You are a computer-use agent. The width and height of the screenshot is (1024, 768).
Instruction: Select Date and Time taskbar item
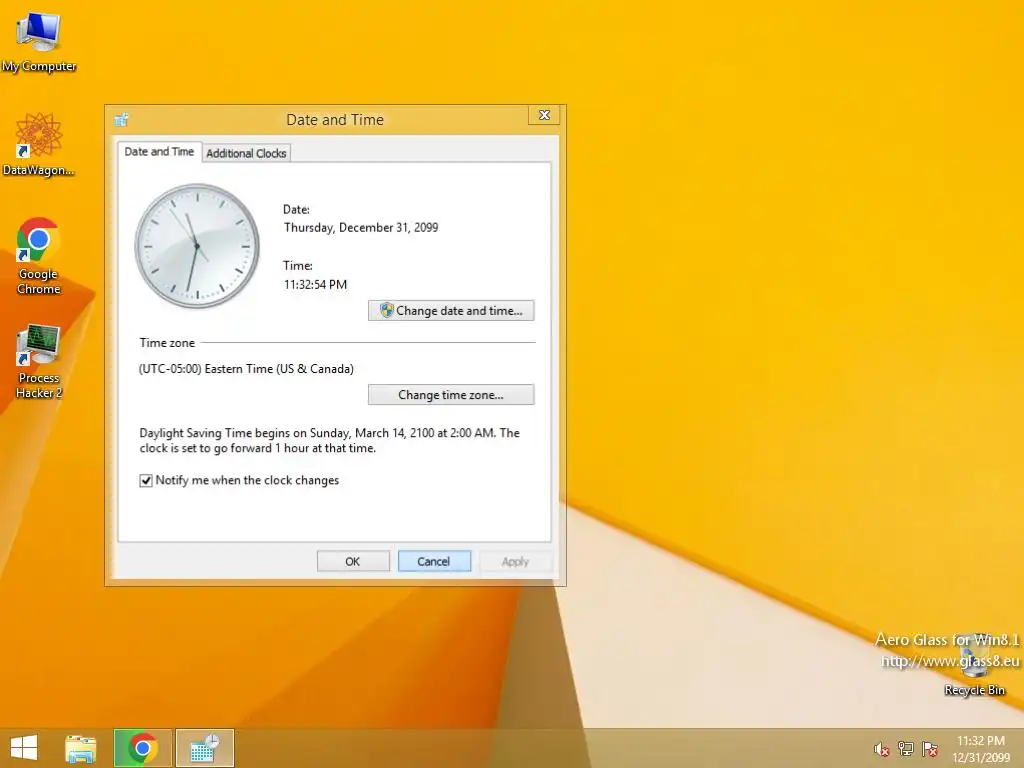(x=204, y=748)
